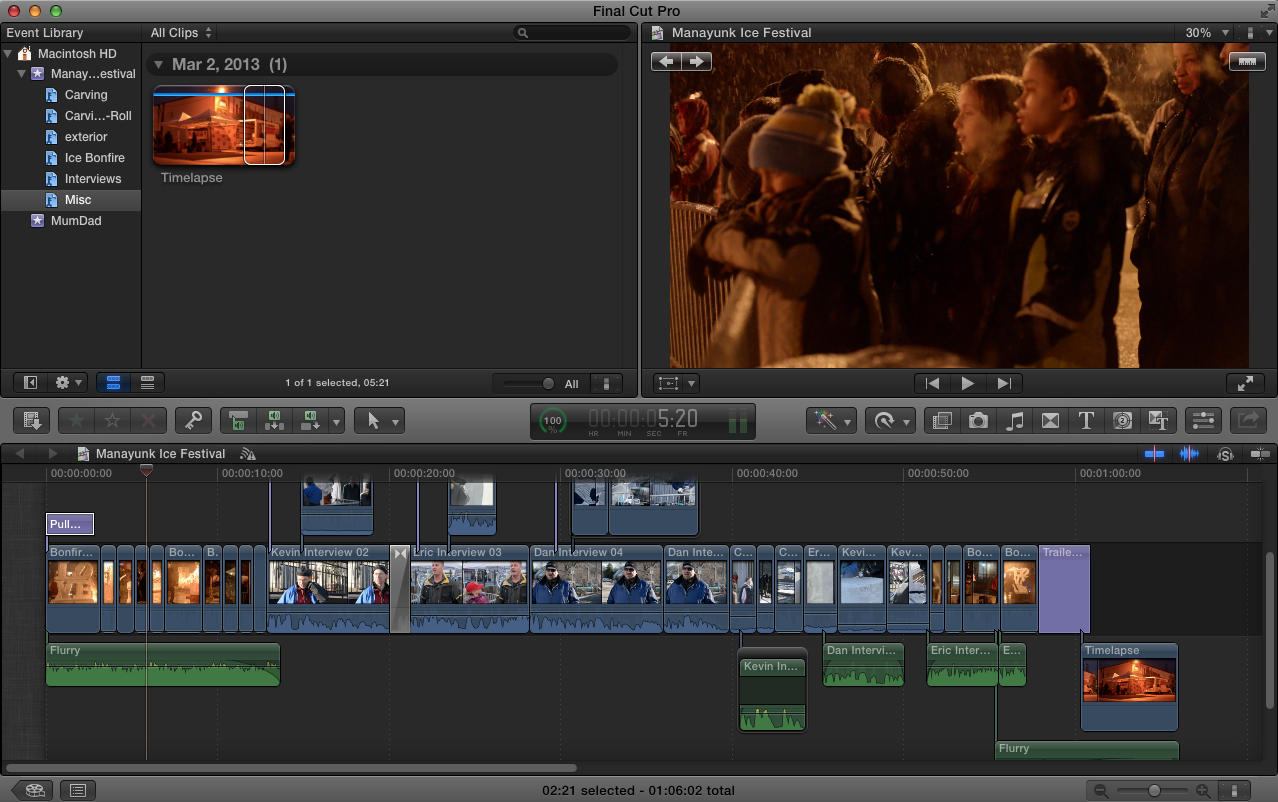Viewport: 1278px width, 802px height.
Task: Open the edit options dropdown arrow beside Append
Action: tap(336, 421)
